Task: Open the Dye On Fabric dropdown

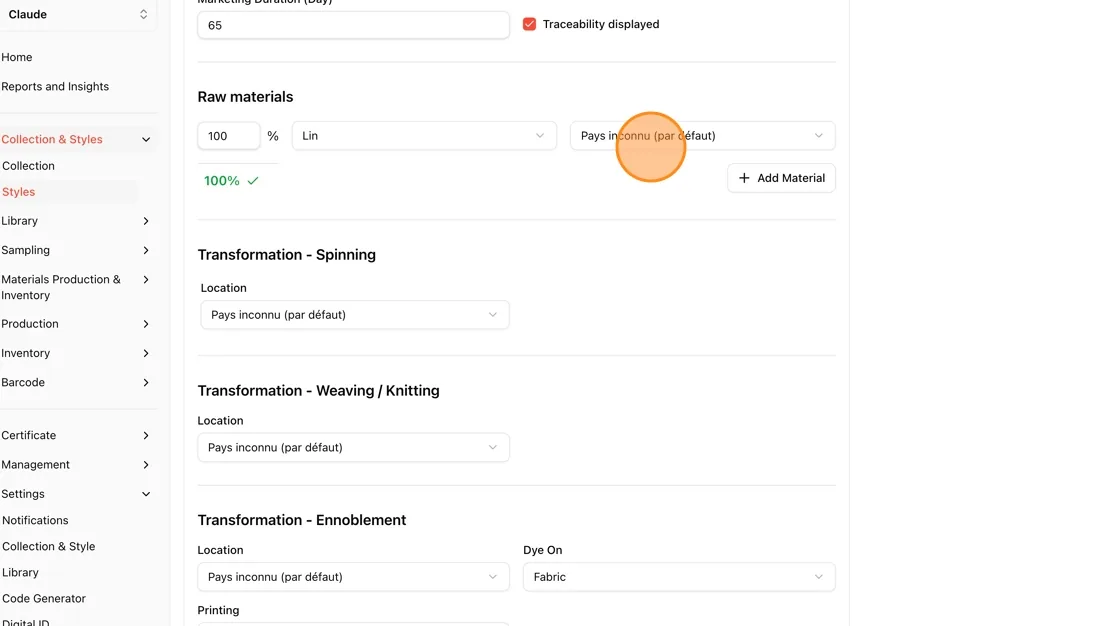Action: tap(679, 577)
